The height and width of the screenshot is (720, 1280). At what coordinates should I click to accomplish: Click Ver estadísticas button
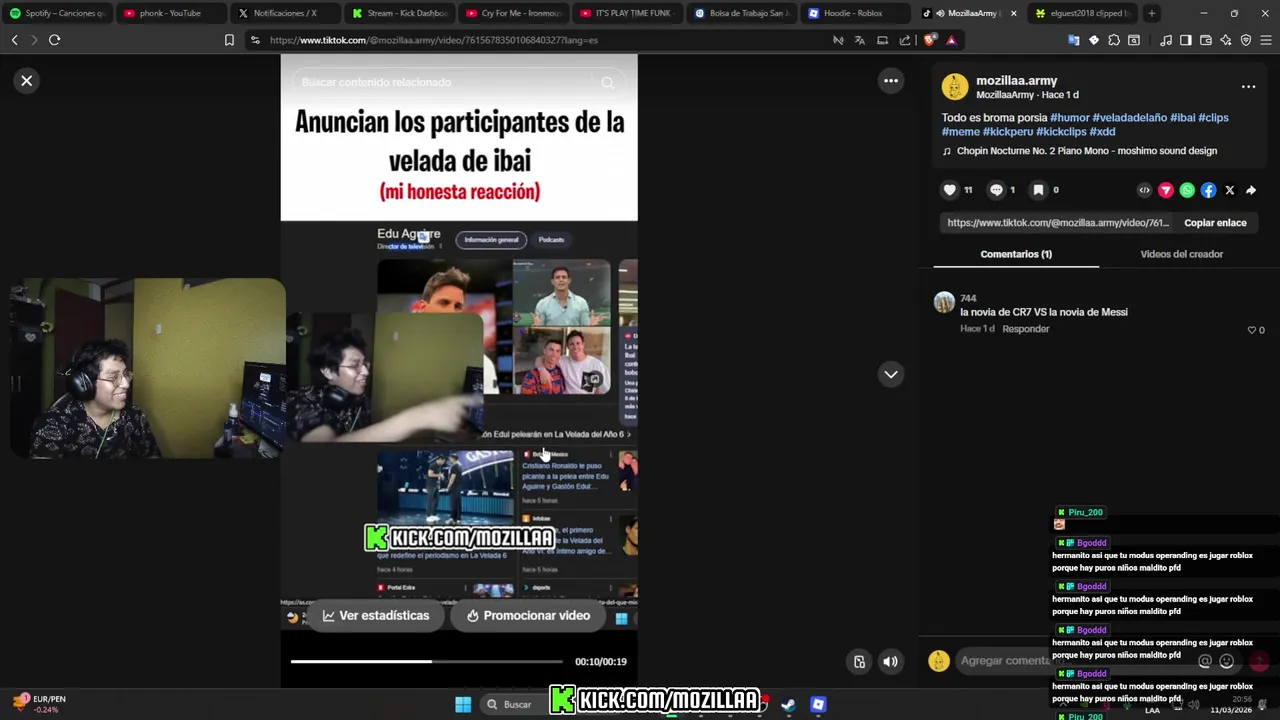[x=376, y=616]
